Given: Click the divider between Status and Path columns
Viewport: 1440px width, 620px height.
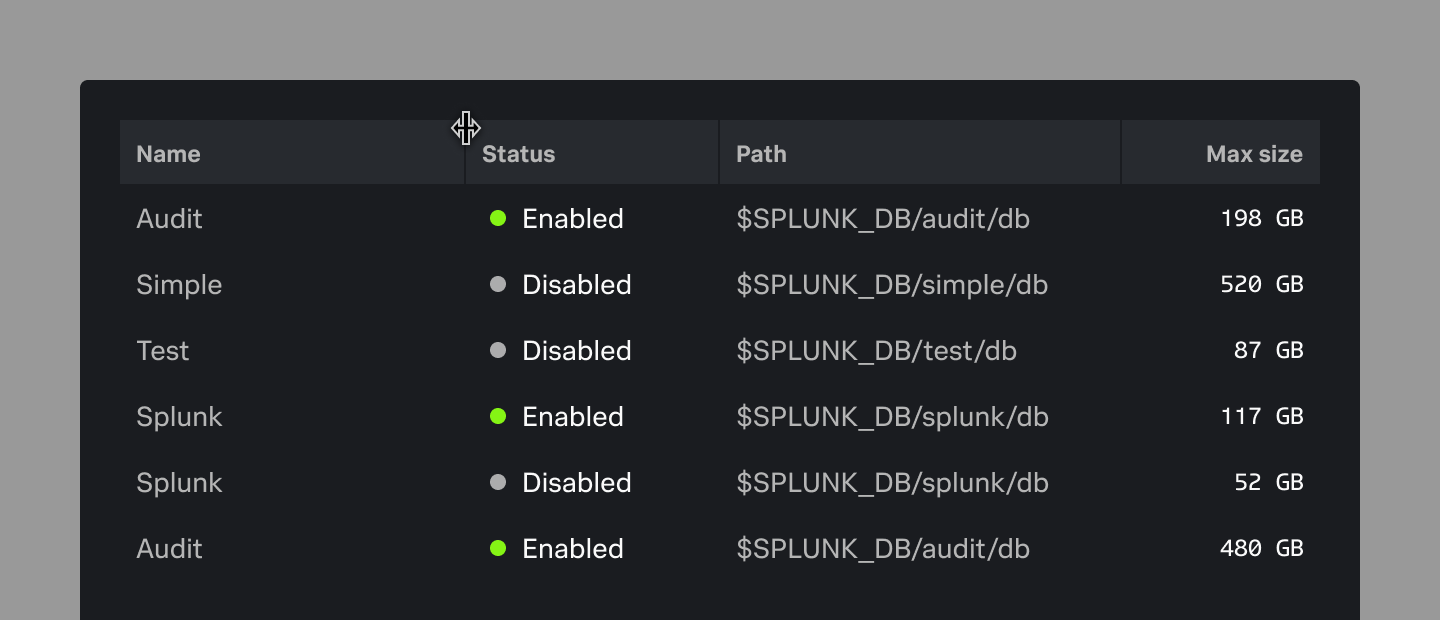Looking at the screenshot, I should pyautogui.click(x=719, y=152).
